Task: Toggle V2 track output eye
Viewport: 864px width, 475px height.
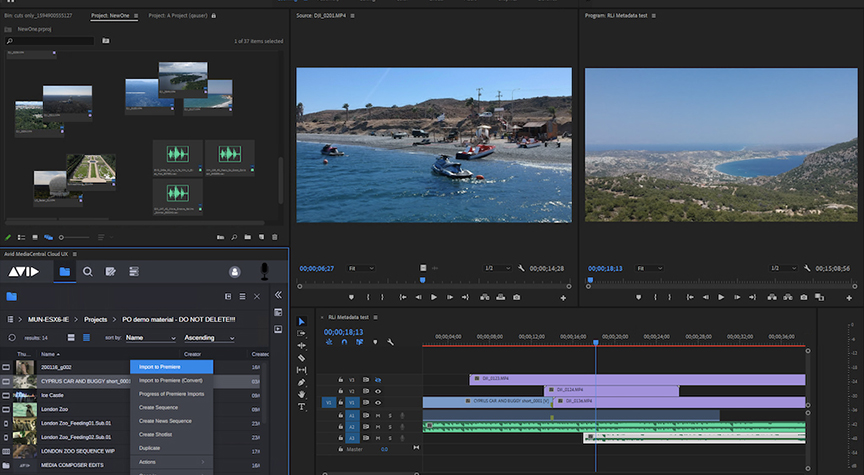Action: click(378, 391)
